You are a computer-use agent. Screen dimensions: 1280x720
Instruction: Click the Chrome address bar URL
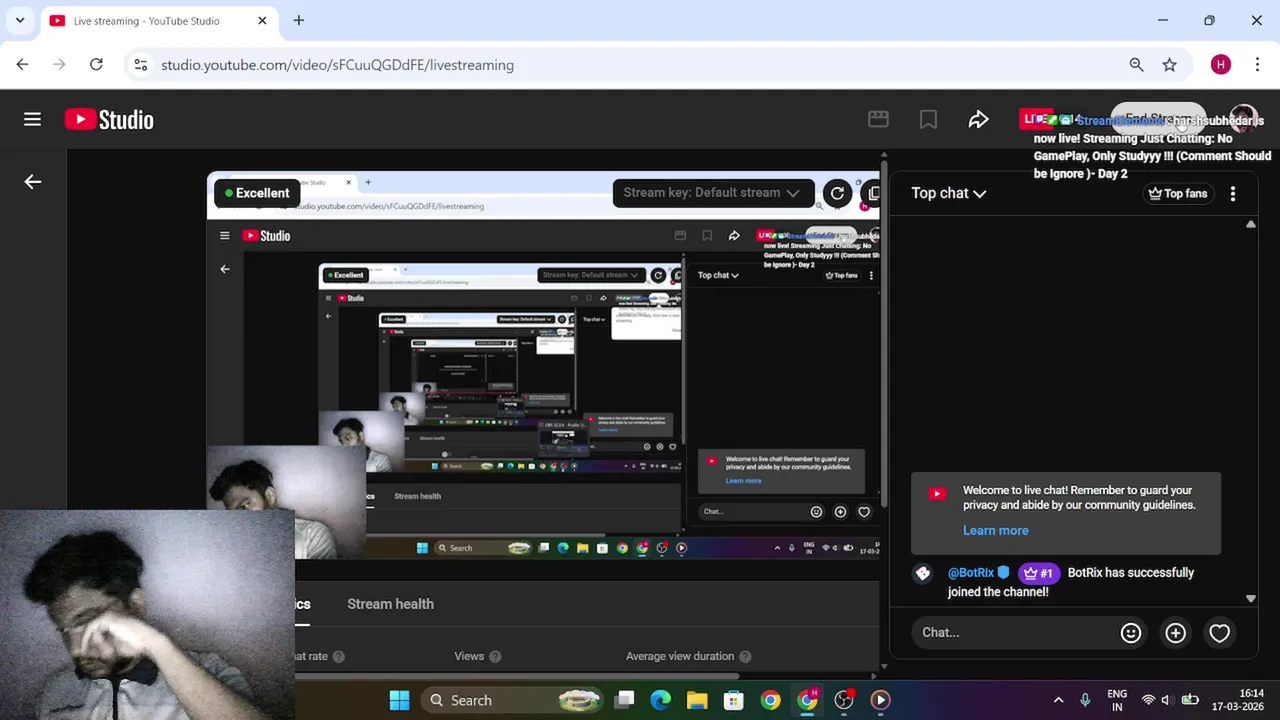(x=338, y=65)
